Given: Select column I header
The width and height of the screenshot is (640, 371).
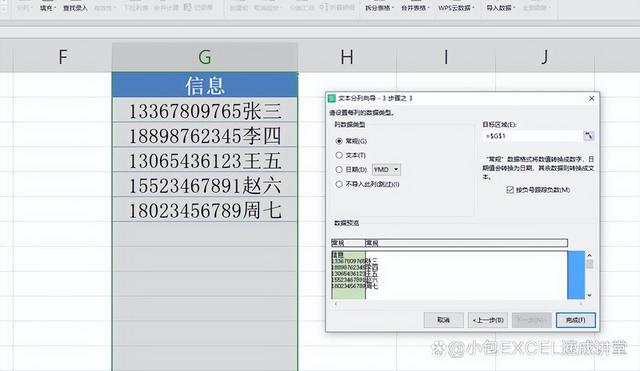Looking at the screenshot, I should [x=446, y=57].
